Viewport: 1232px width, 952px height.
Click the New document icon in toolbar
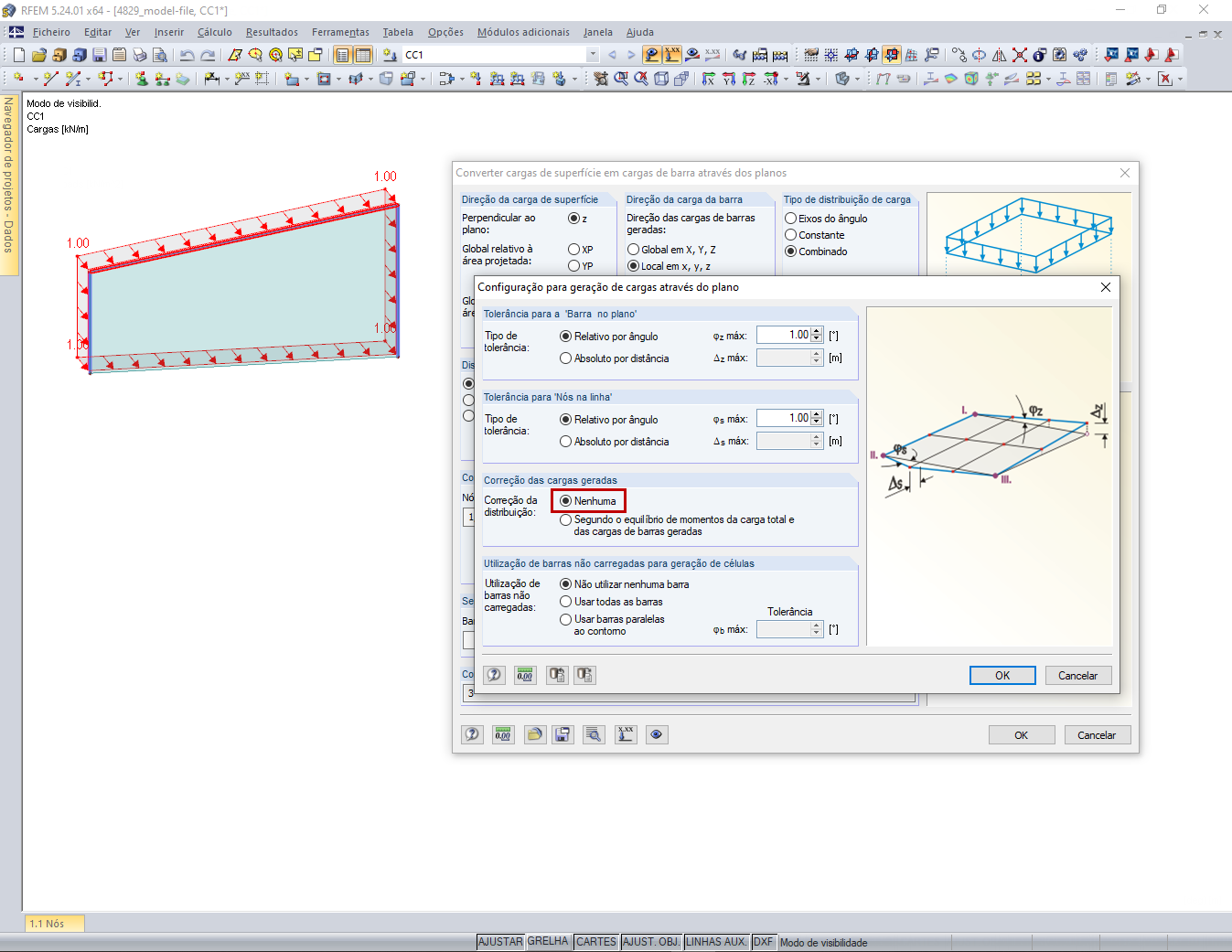18,55
